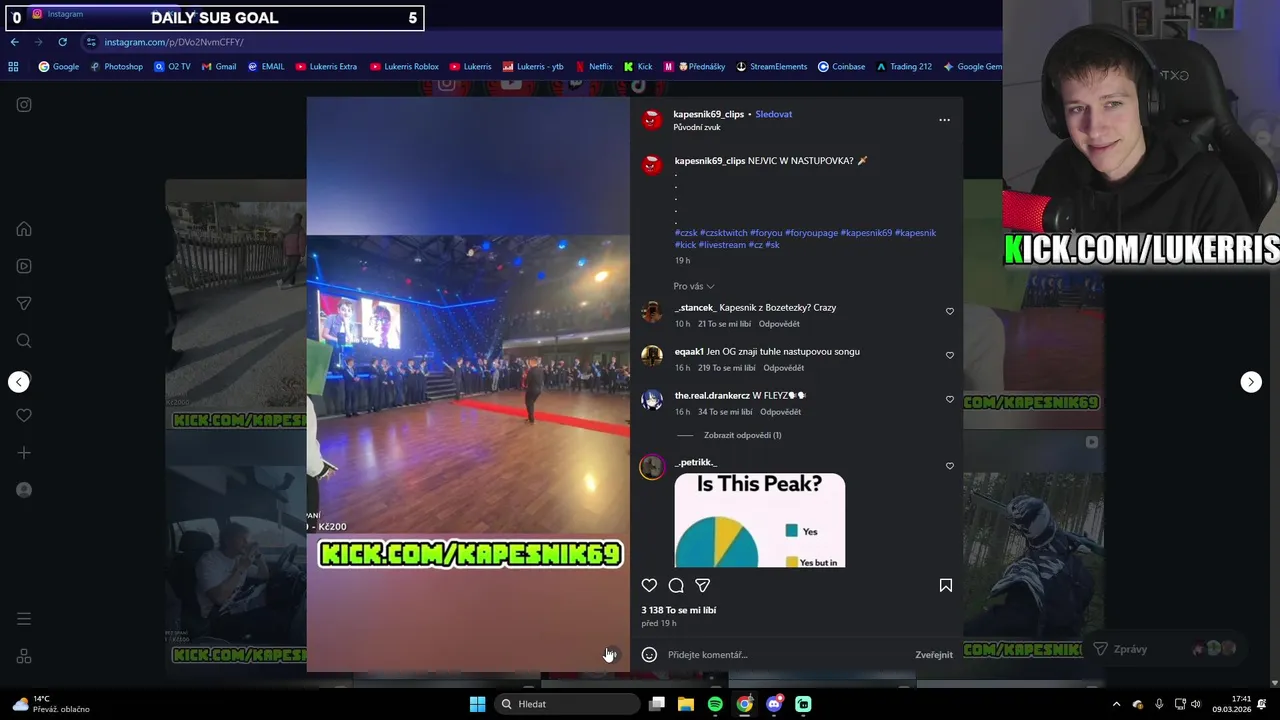This screenshot has height=720, width=1280.
Task: Open File Explorer from taskbar
Action: [686, 704]
